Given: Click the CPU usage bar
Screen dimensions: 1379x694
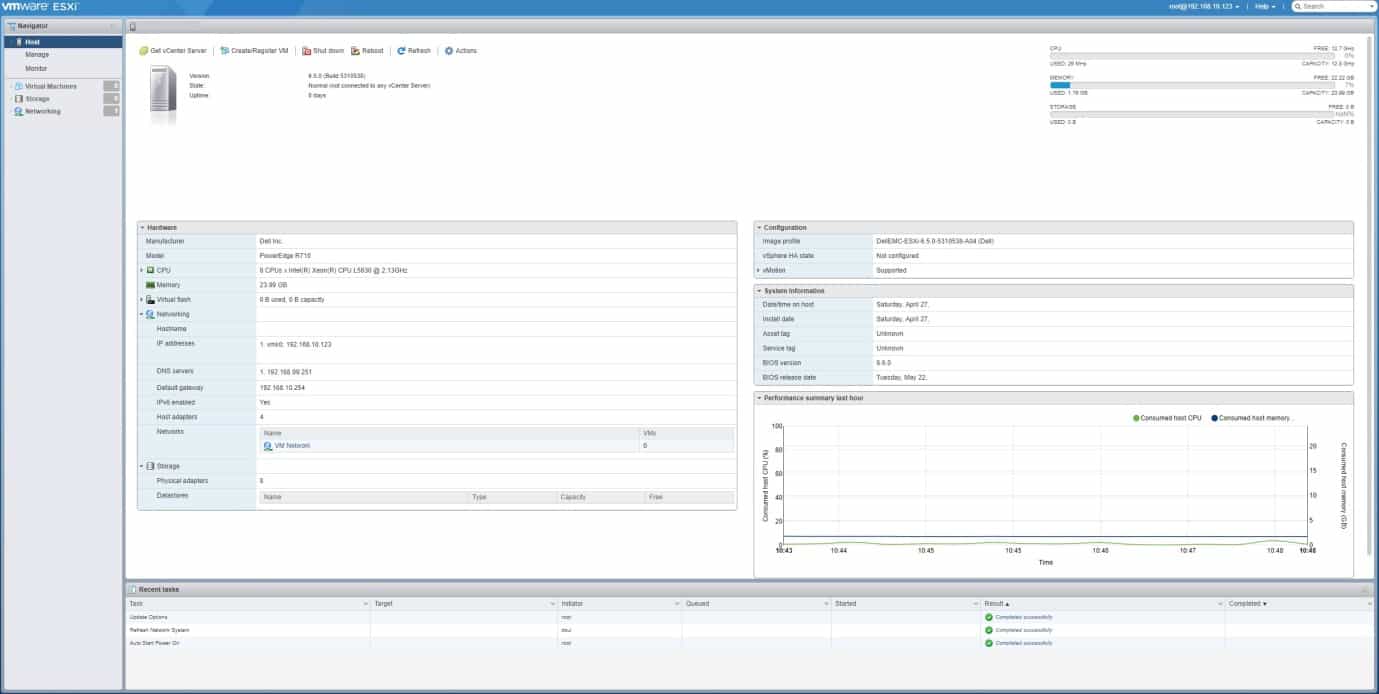Looking at the screenshot, I should [x=1191, y=56].
